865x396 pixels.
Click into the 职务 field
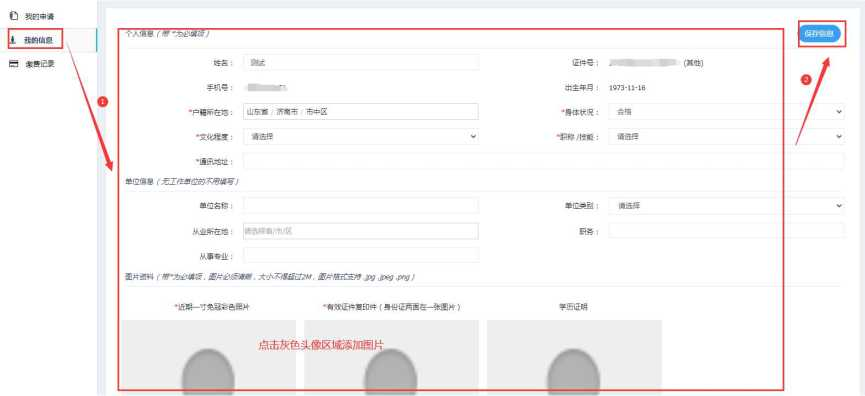tap(727, 231)
